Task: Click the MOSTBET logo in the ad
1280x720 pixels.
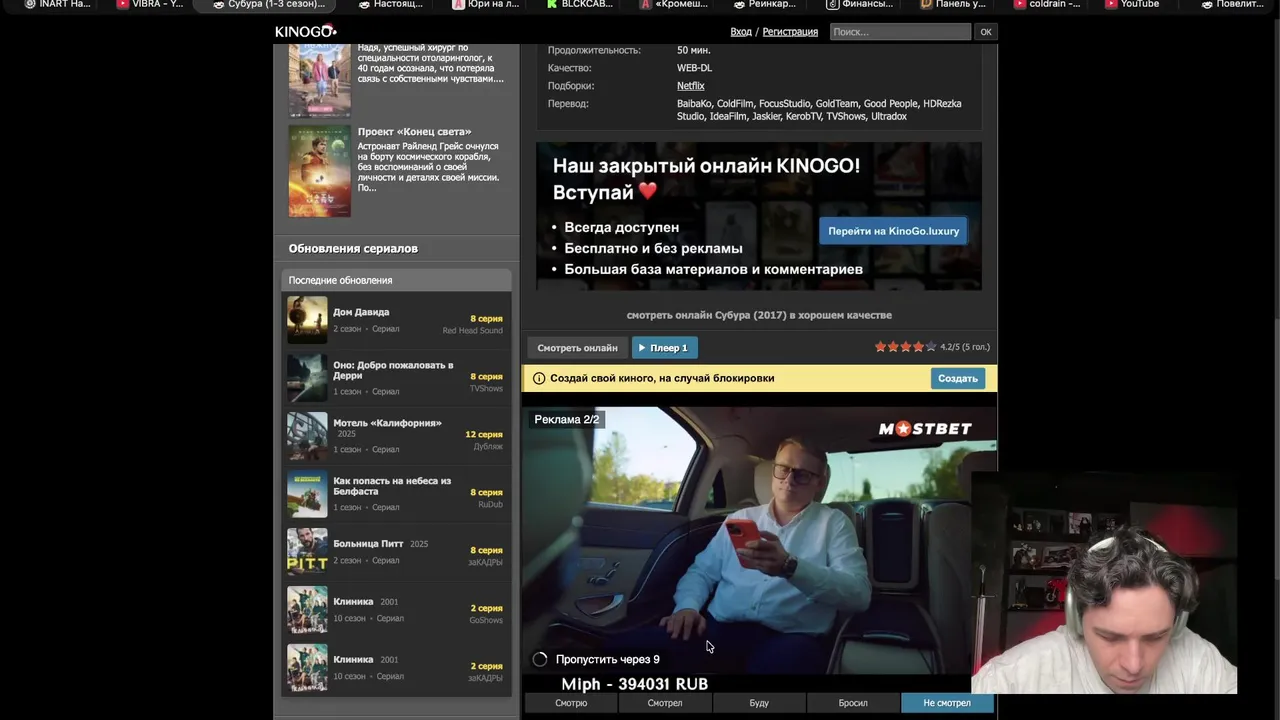Action: pyautogui.click(x=925, y=429)
